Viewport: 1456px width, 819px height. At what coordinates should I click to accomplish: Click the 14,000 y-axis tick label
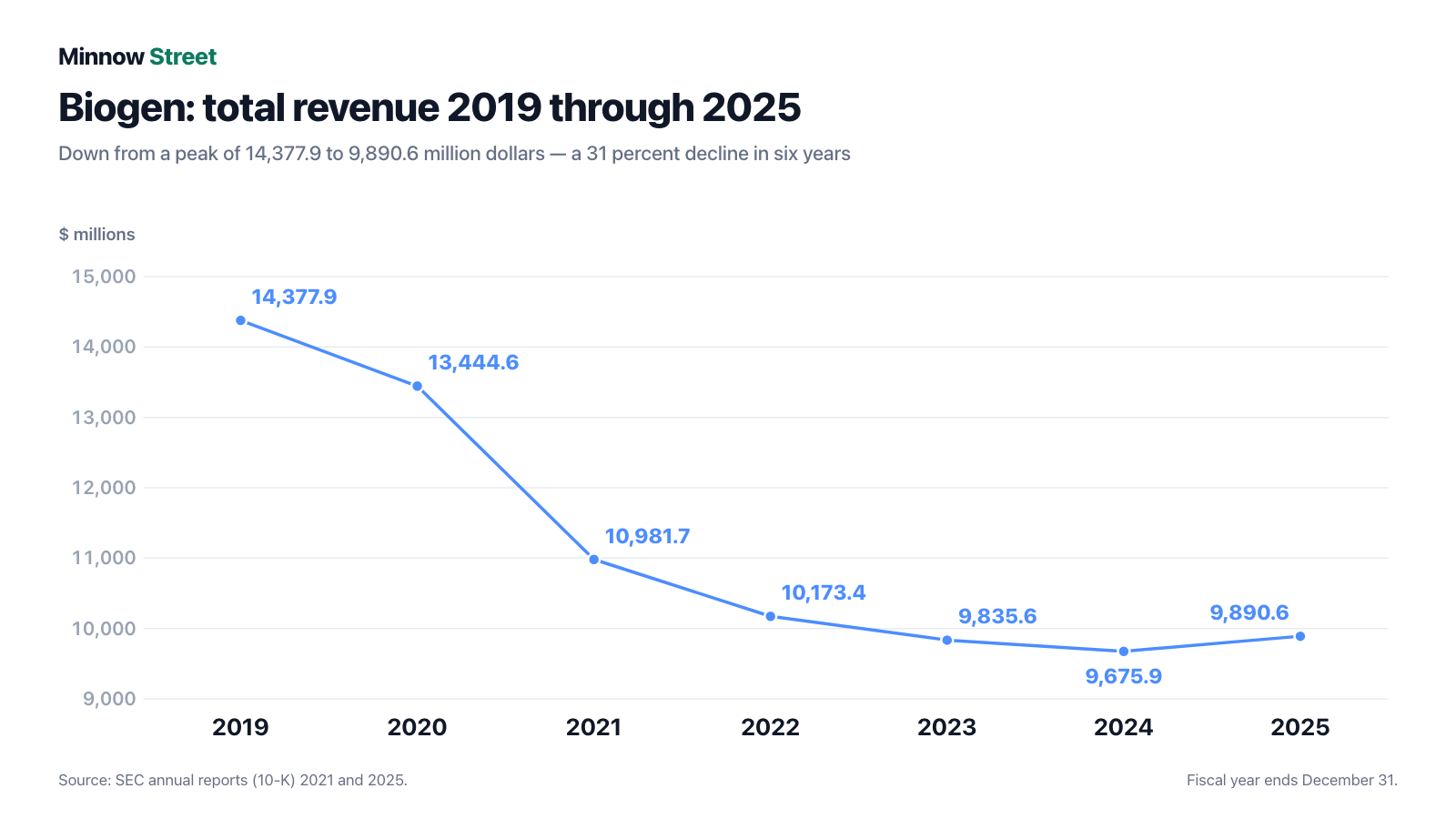coord(104,347)
